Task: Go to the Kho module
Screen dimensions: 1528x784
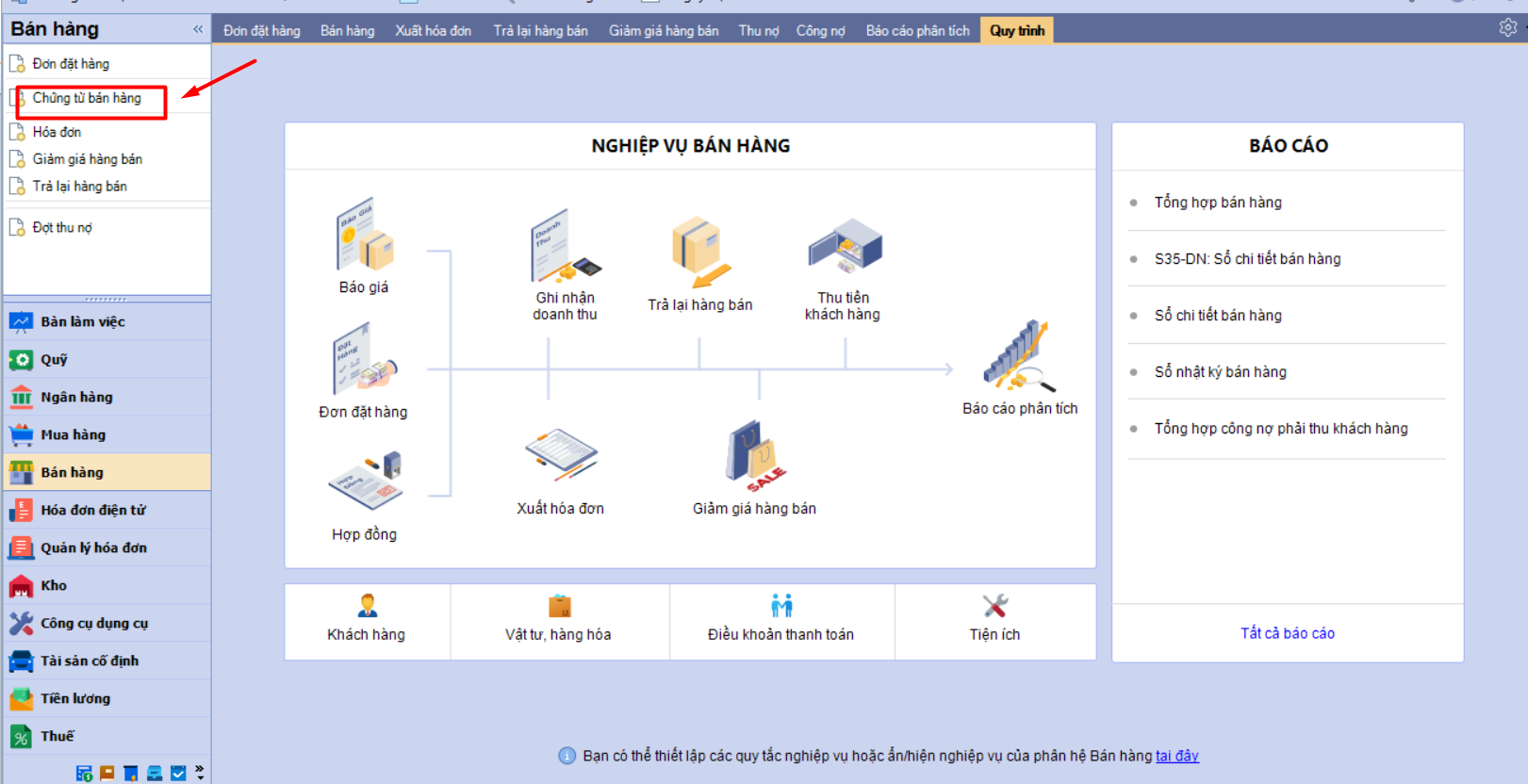Action: point(54,585)
